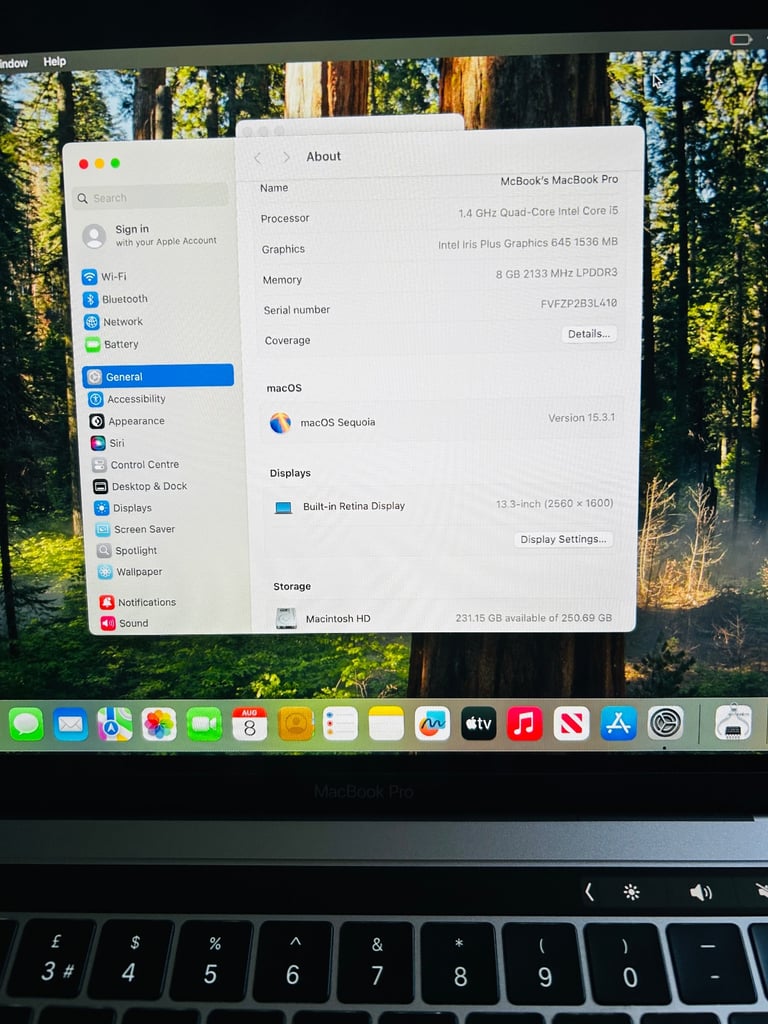Open Desktop & Dock settings

(140, 487)
